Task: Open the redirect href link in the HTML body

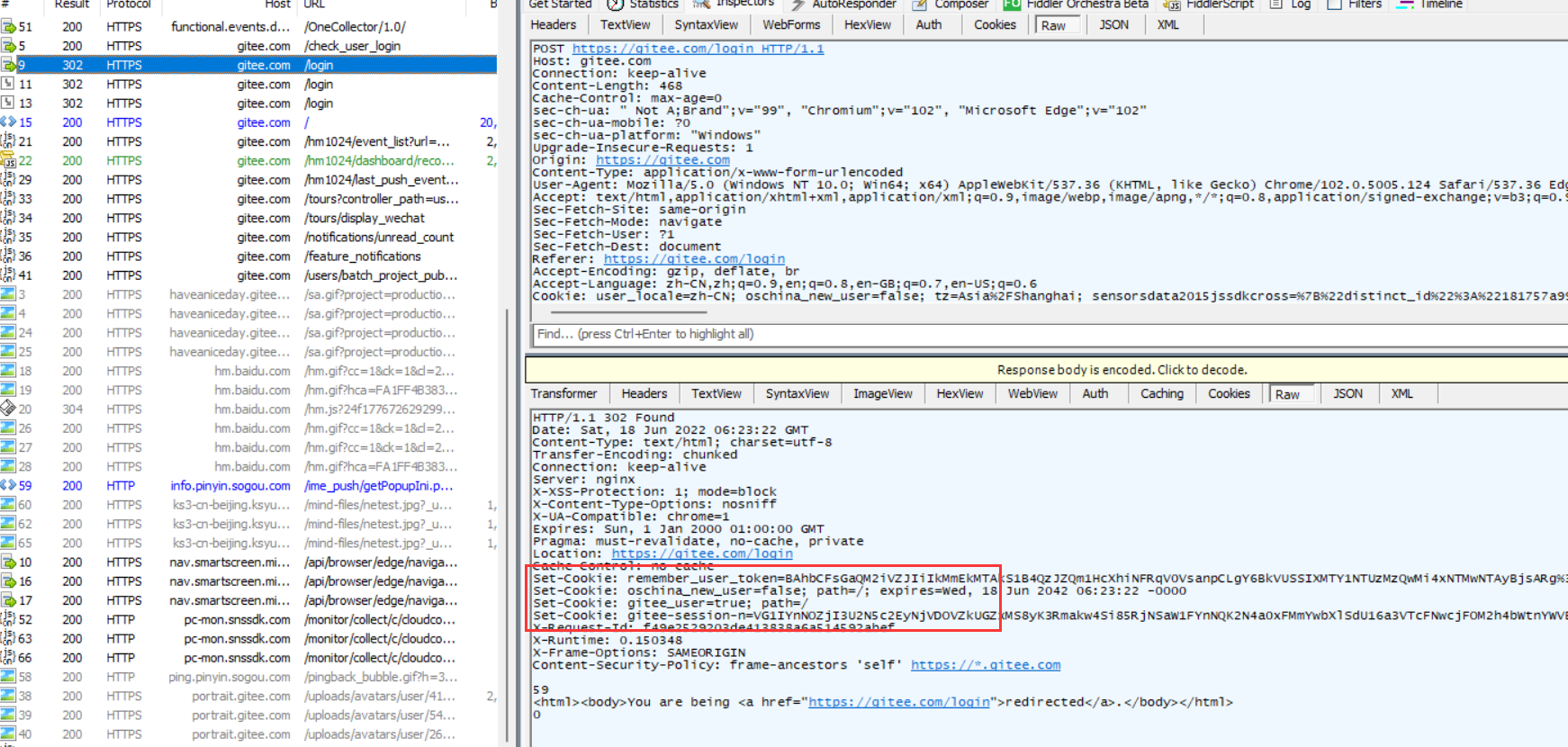Action: (x=898, y=702)
